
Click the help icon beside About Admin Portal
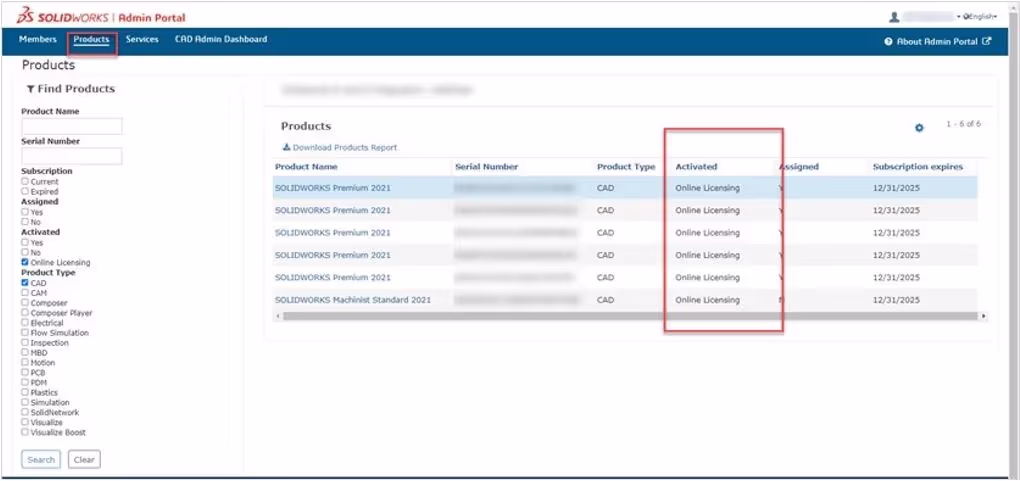click(x=888, y=42)
